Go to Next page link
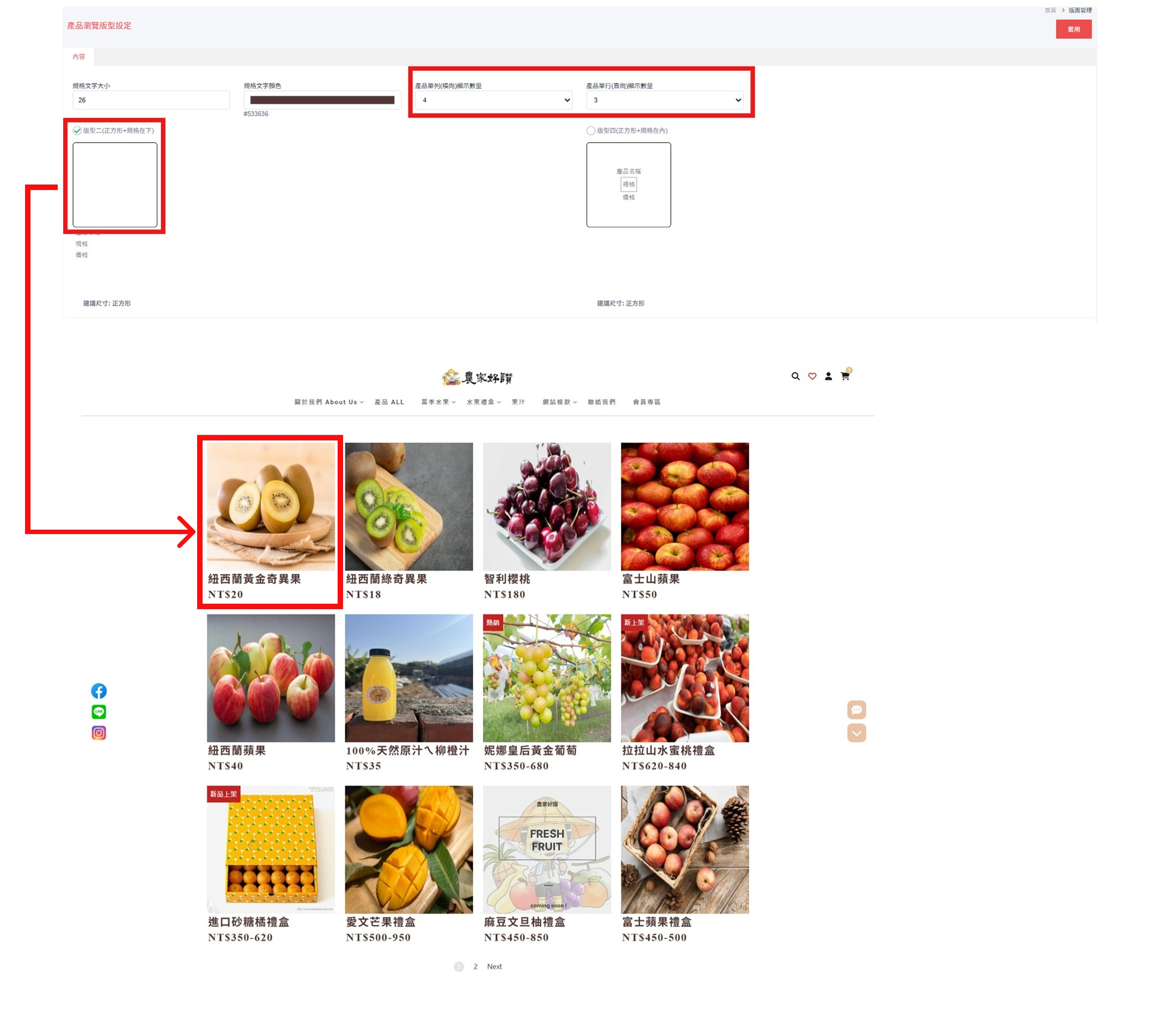The height and width of the screenshot is (1036, 1167). click(x=494, y=966)
